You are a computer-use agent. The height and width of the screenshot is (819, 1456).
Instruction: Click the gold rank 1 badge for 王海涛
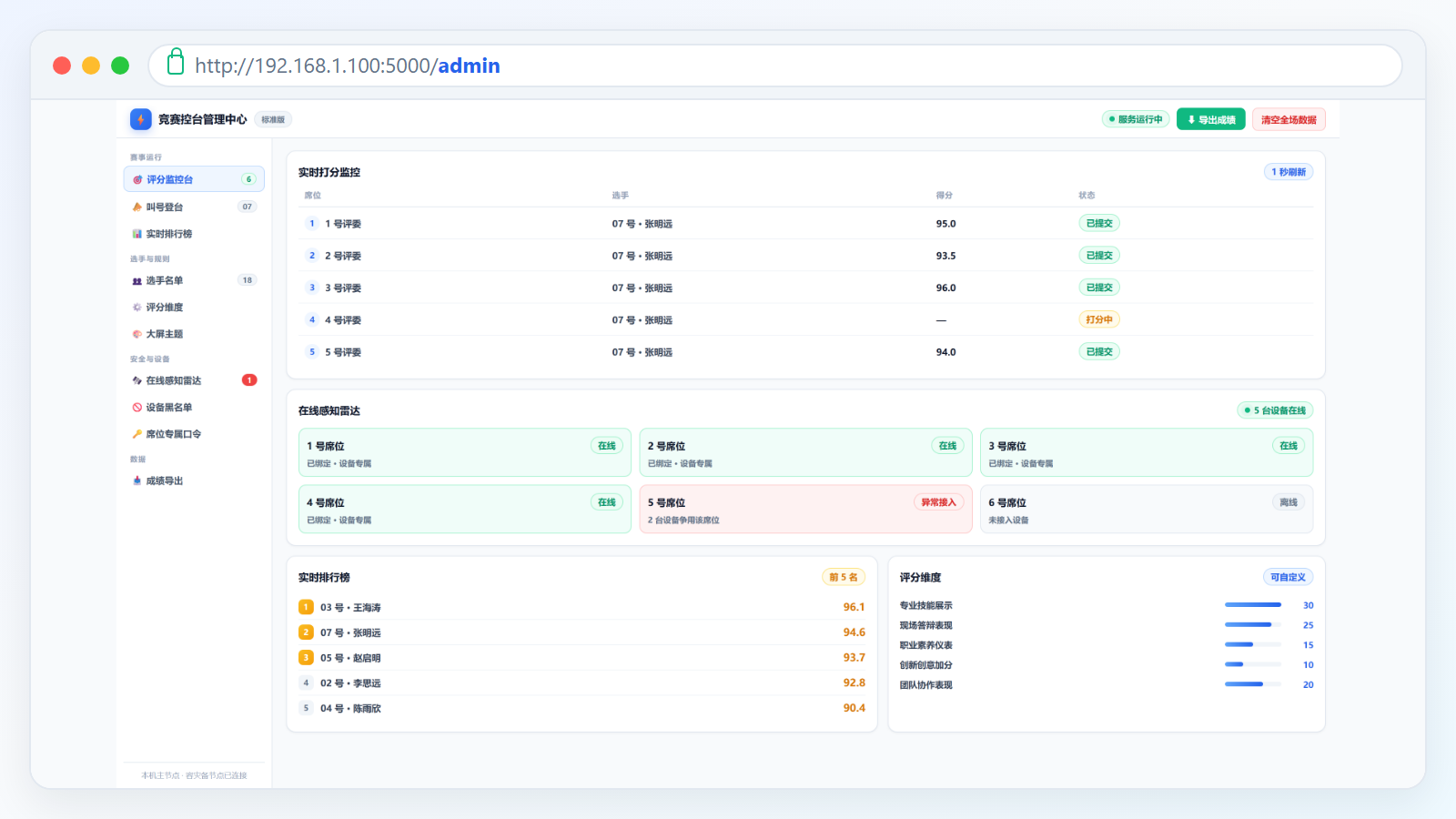coord(306,607)
